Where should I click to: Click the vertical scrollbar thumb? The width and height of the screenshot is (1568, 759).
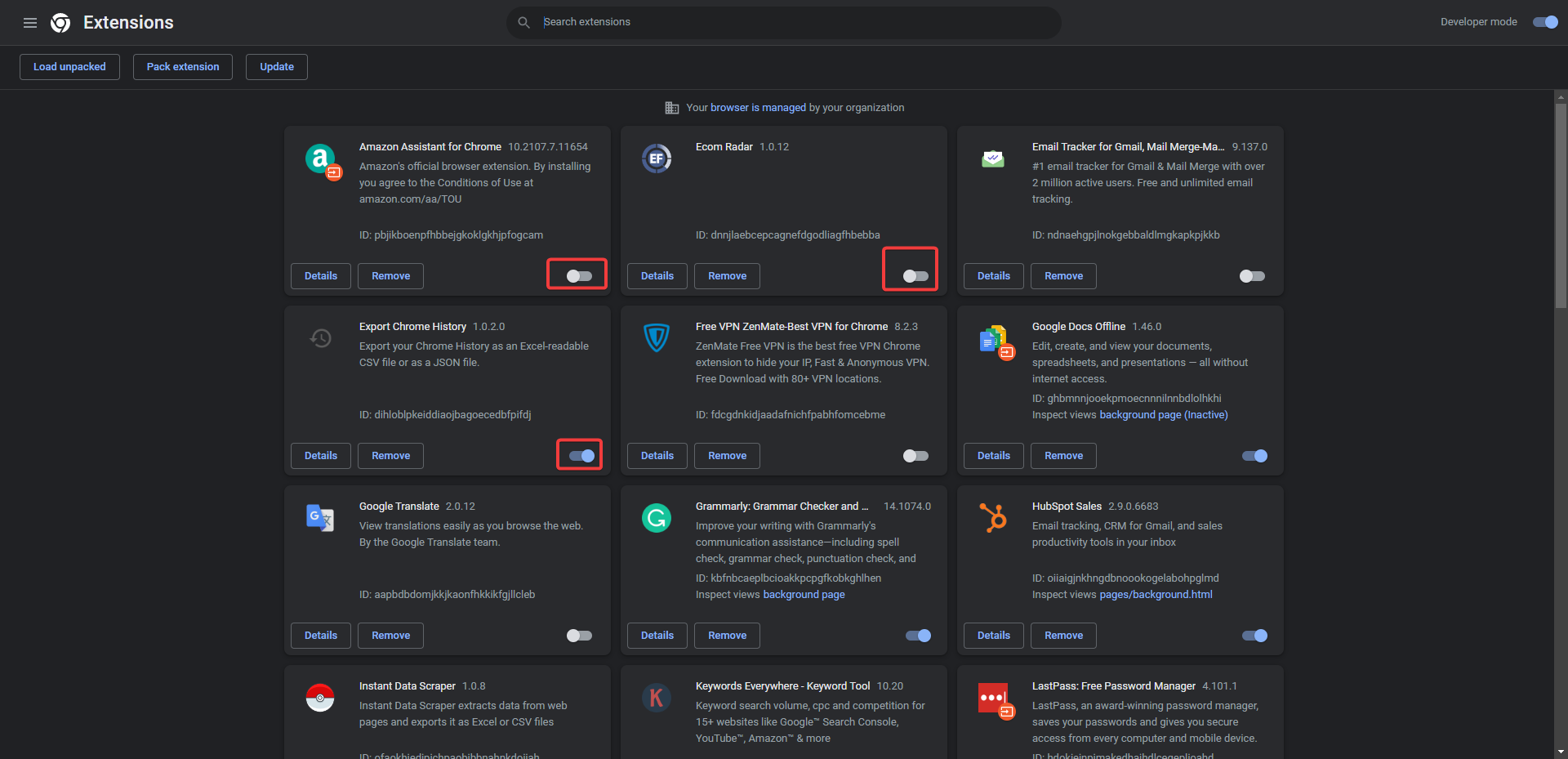pyautogui.click(x=1561, y=204)
